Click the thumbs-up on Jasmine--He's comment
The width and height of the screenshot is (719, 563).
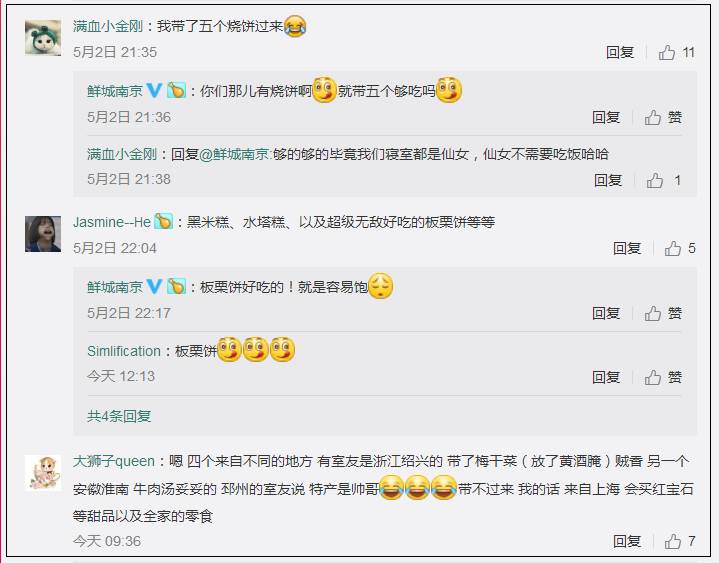tap(673, 248)
